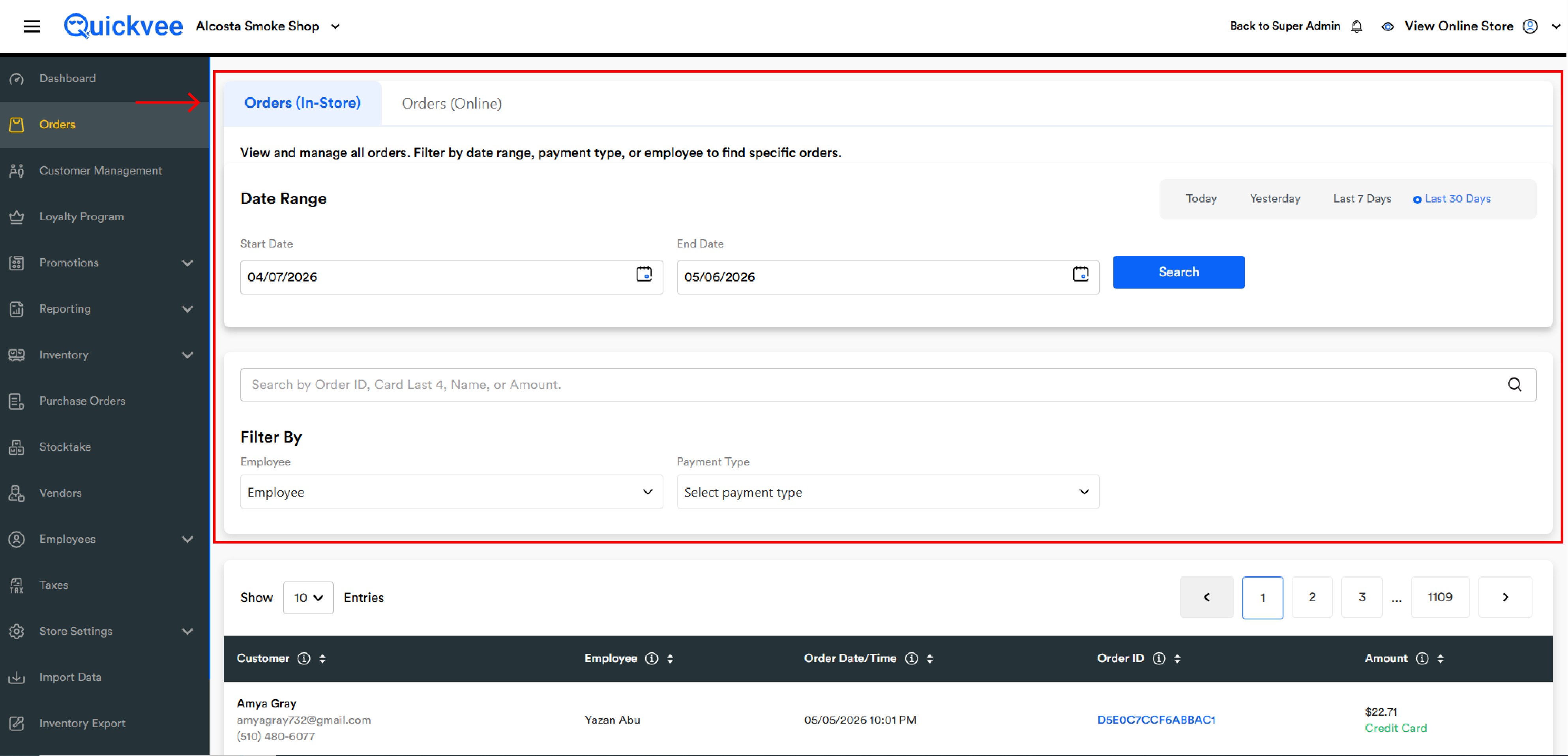Sort by Order ID column

[1177, 658]
